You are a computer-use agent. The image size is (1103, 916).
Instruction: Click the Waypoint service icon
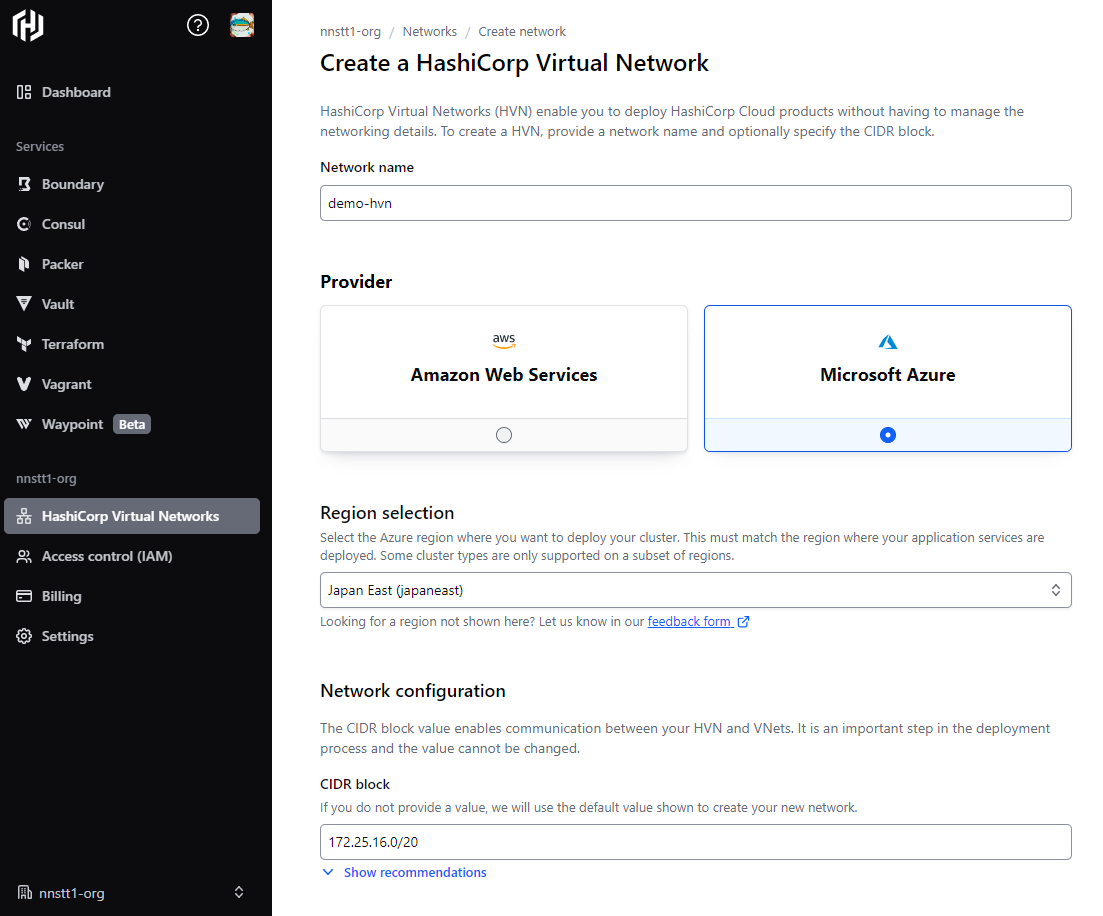tap(24, 424)
